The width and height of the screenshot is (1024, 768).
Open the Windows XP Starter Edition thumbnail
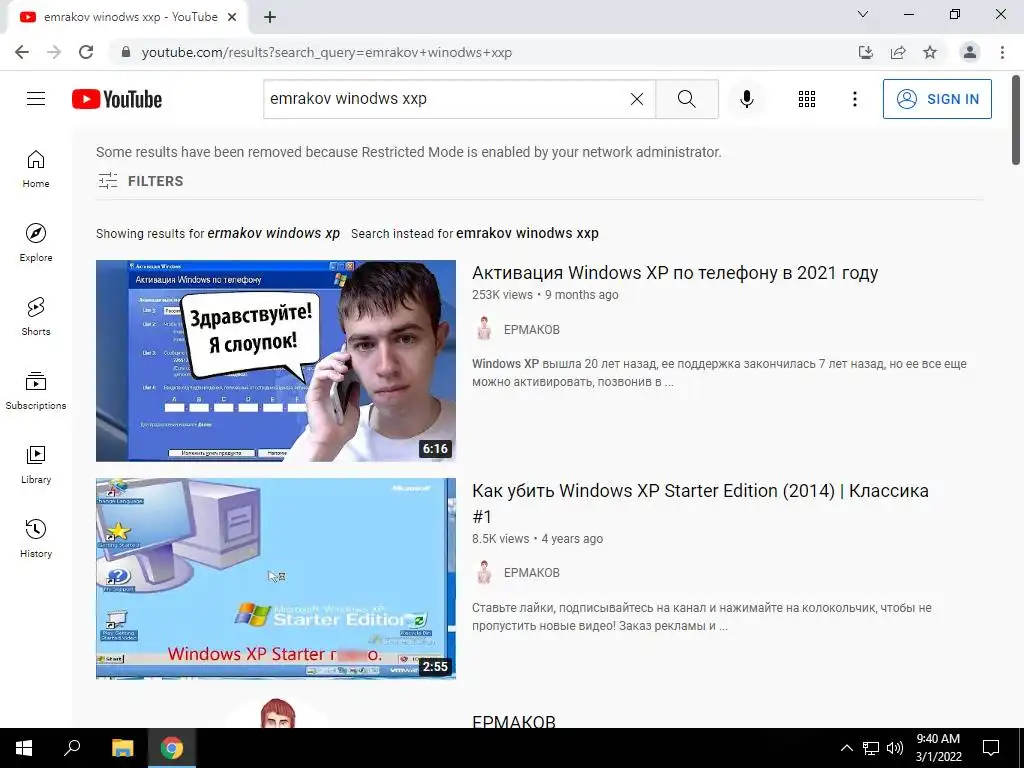point(276,579)
